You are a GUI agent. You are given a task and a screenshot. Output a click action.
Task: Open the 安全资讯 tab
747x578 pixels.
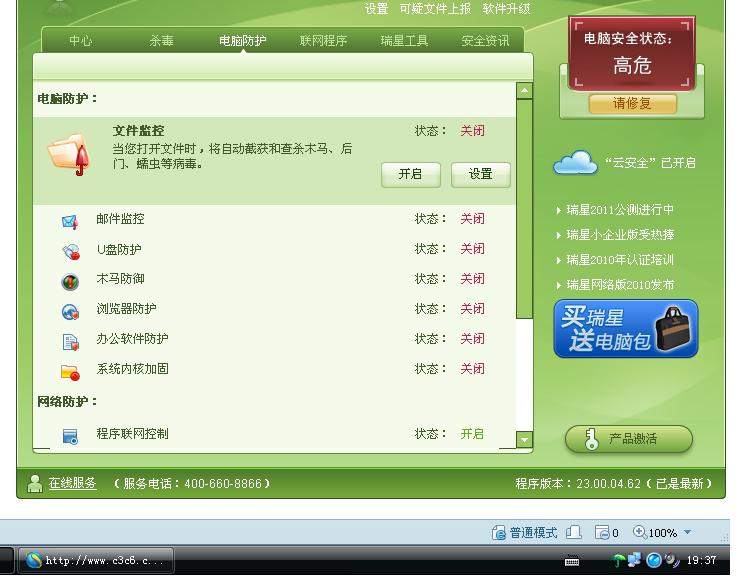click(485, 41)
